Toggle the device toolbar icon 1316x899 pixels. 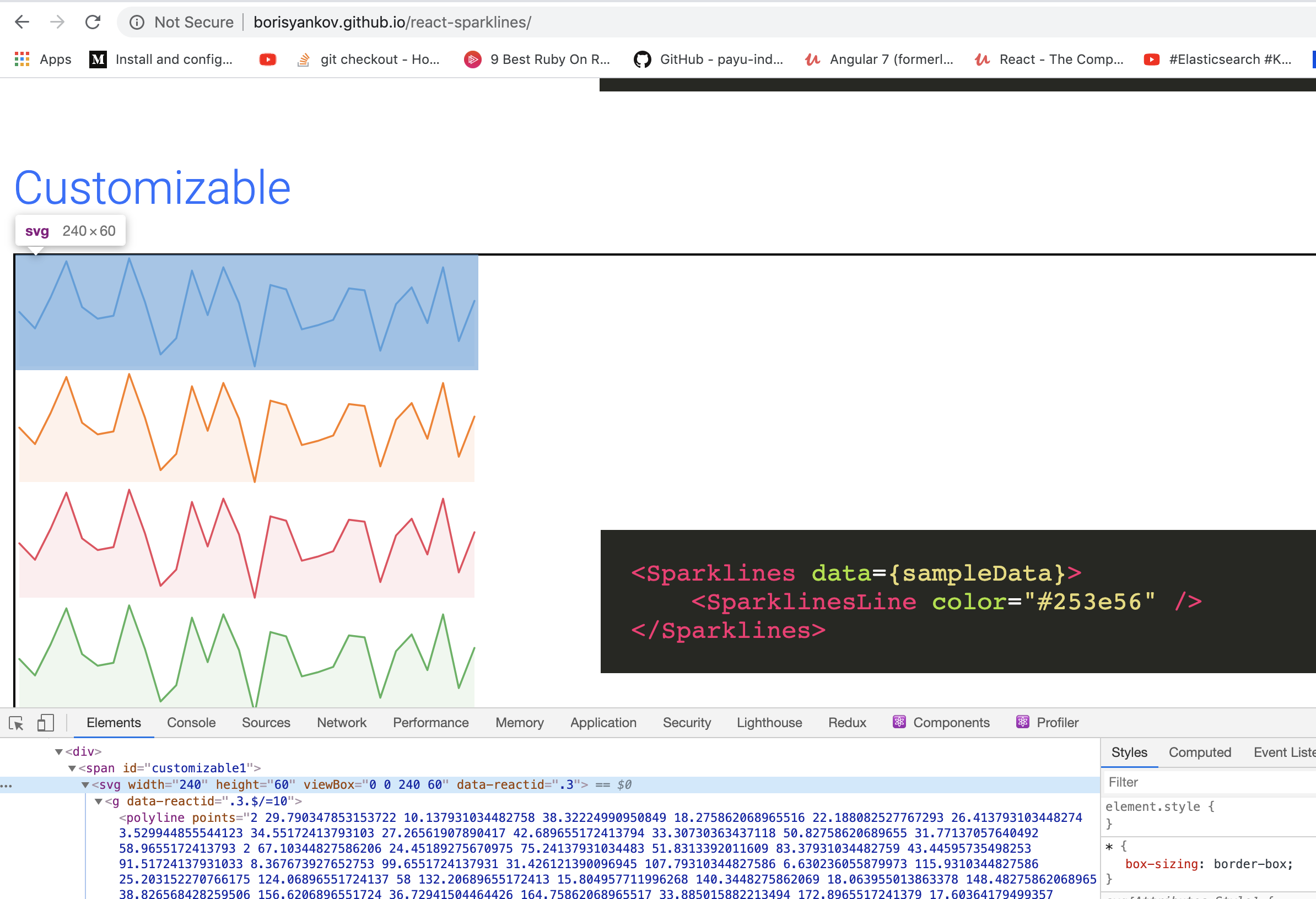pos(45,723)
